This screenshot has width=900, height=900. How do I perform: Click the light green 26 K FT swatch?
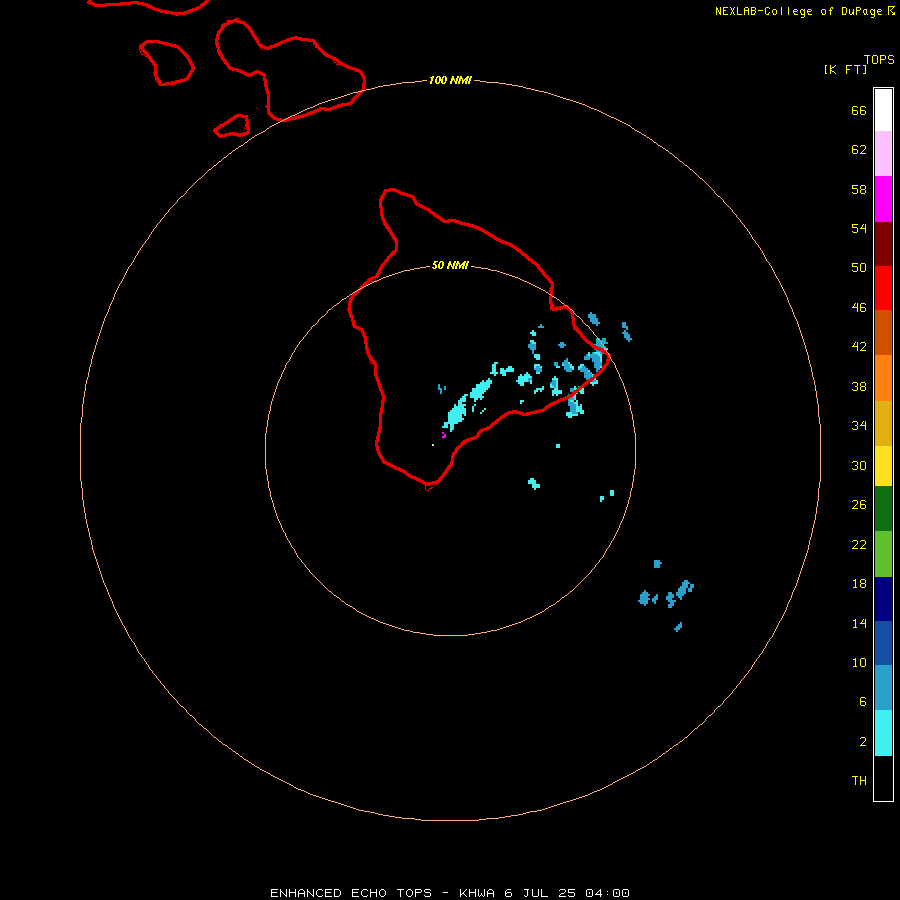883,554
